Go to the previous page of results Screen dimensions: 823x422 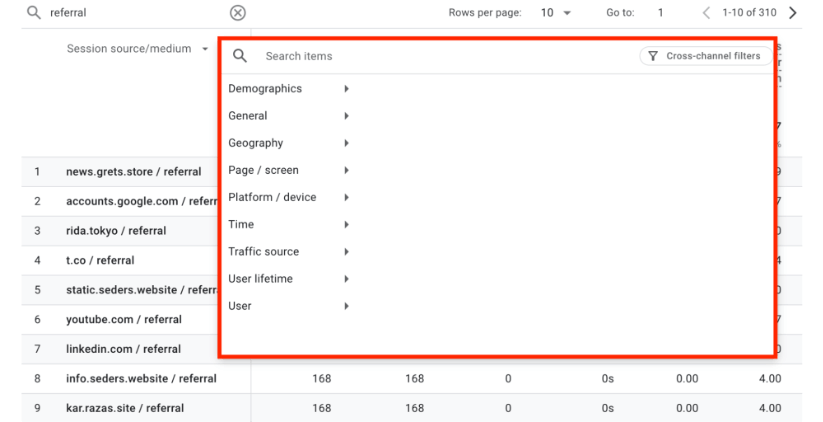[x=706, y=13]
